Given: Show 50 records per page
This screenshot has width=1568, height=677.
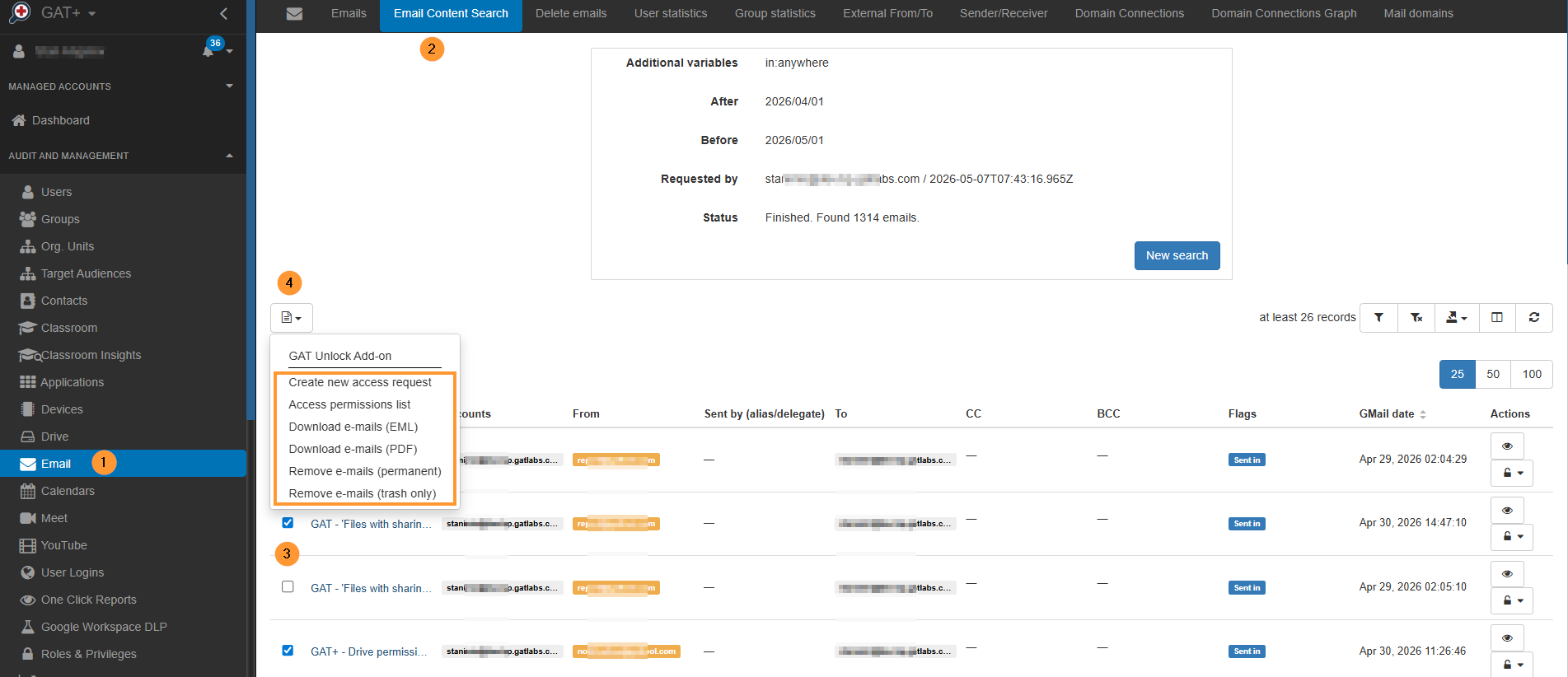Looking at the screenshot, I should [1493, 374].
